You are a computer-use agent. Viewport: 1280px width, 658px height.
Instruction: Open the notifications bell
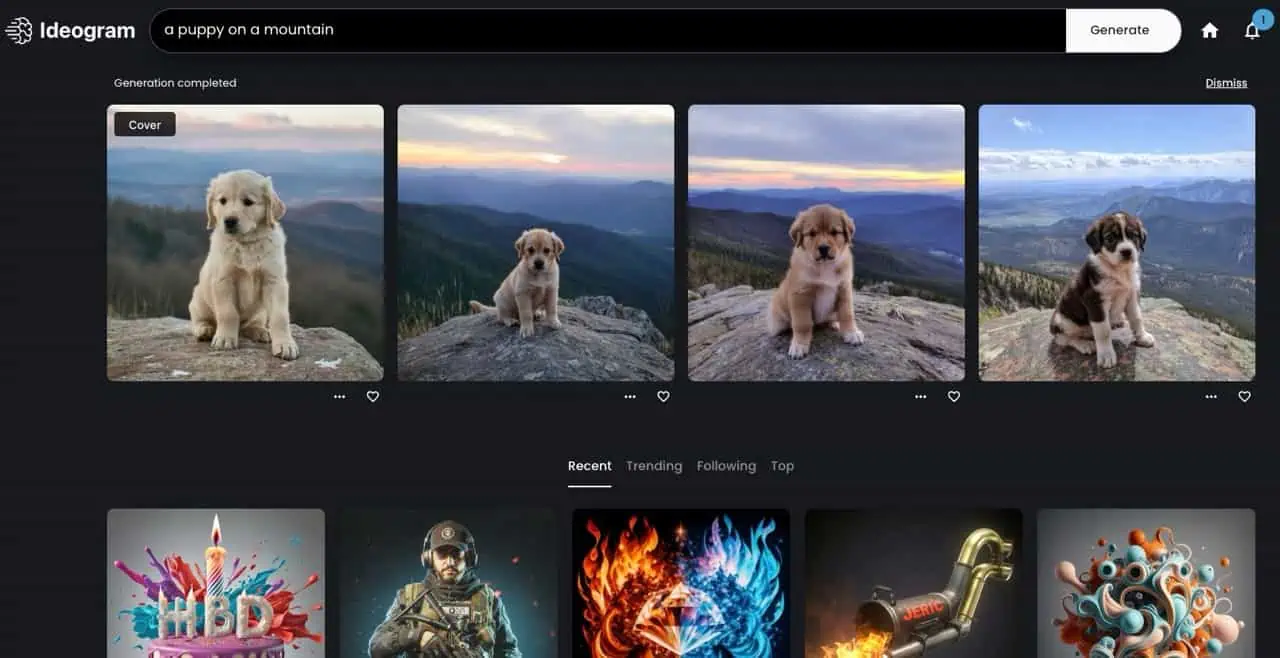coord(1252,31)
